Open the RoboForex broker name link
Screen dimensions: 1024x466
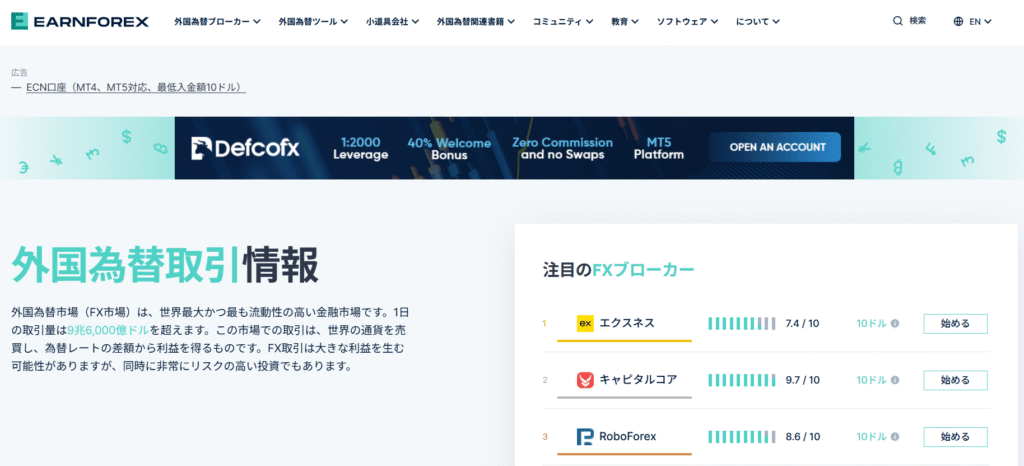click(x=628, y=437)
